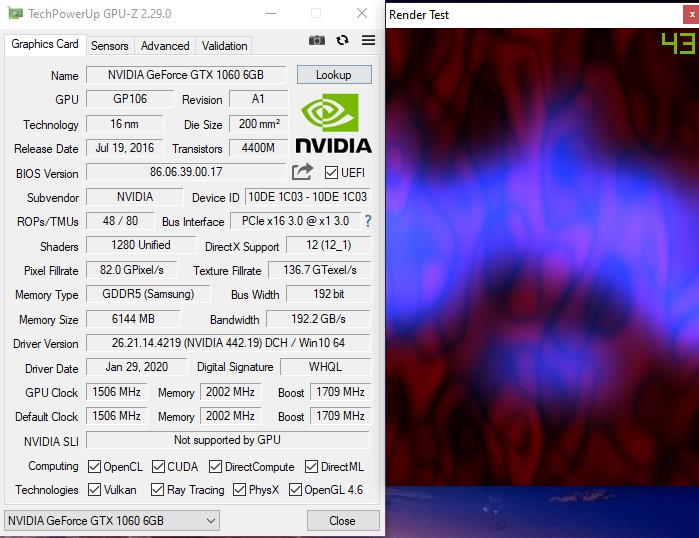Click the Release Date Jul 19, 2016

pyautogui.click(x=124, y=148)
